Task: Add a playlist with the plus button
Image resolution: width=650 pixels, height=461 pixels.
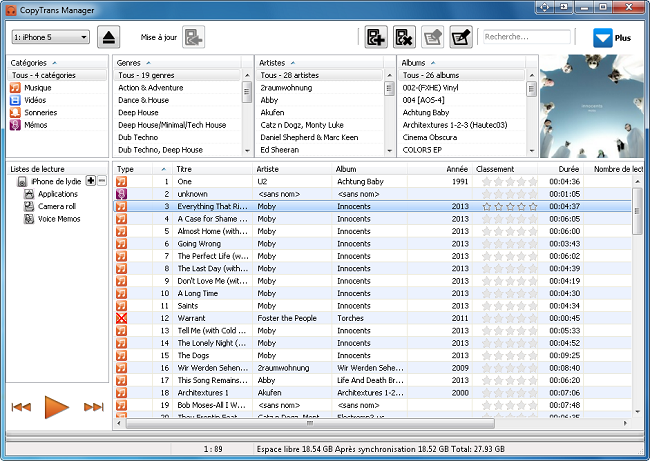Action: 90,181
